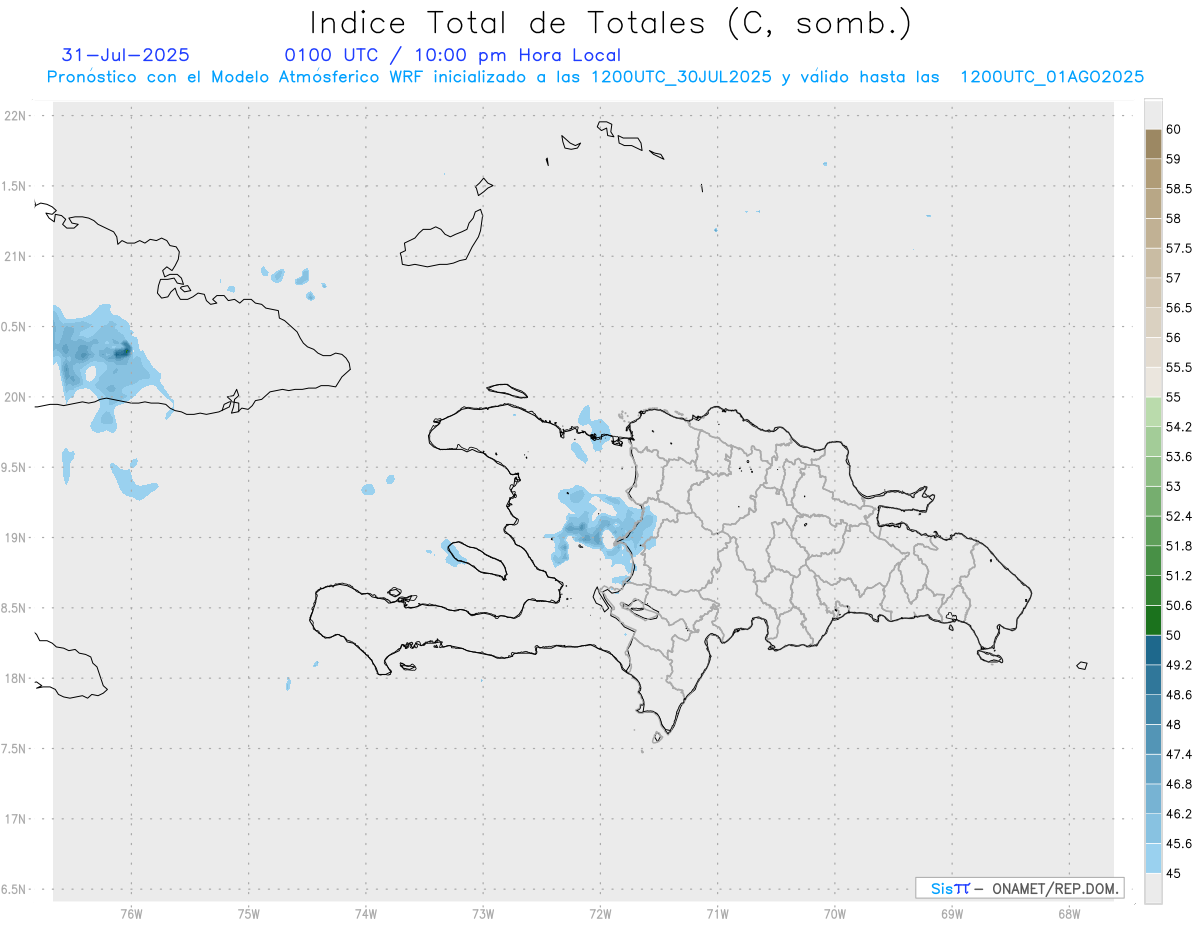Click legend value "45"

click(x=1174, y=873)
